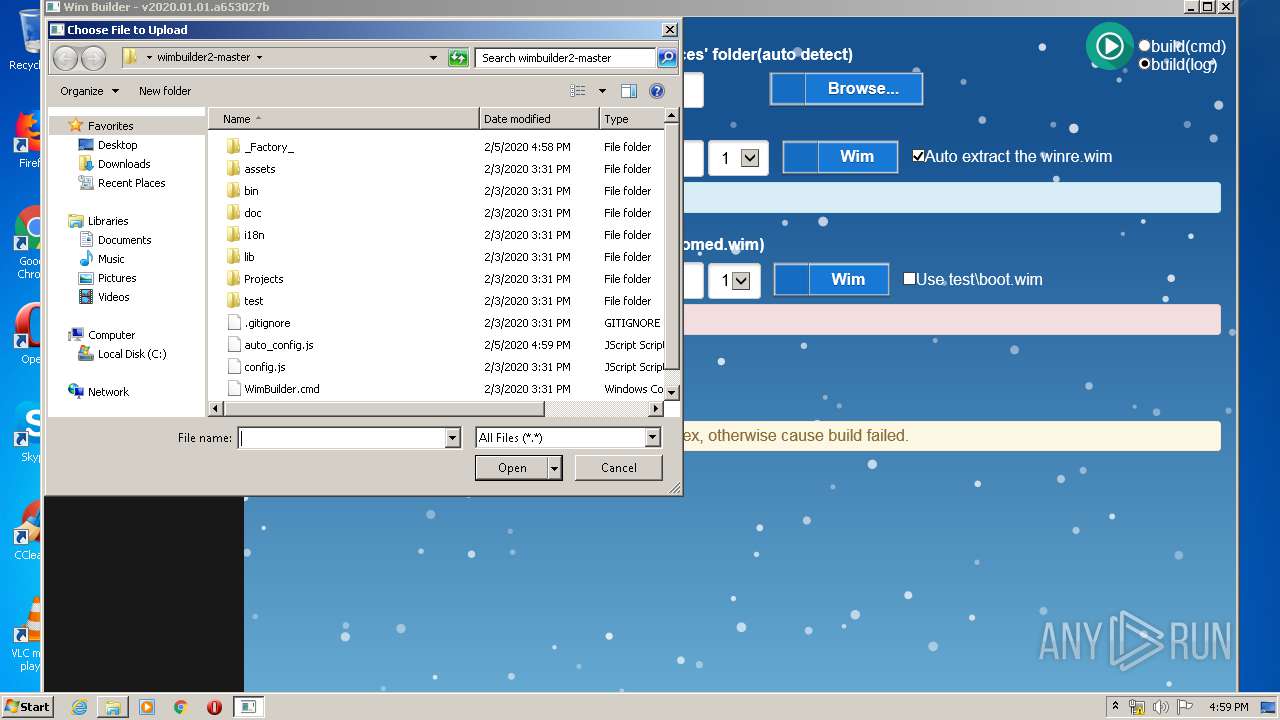1280x720 pixels.
Task: Click the Open button
Action: click(x=512, y=468)
